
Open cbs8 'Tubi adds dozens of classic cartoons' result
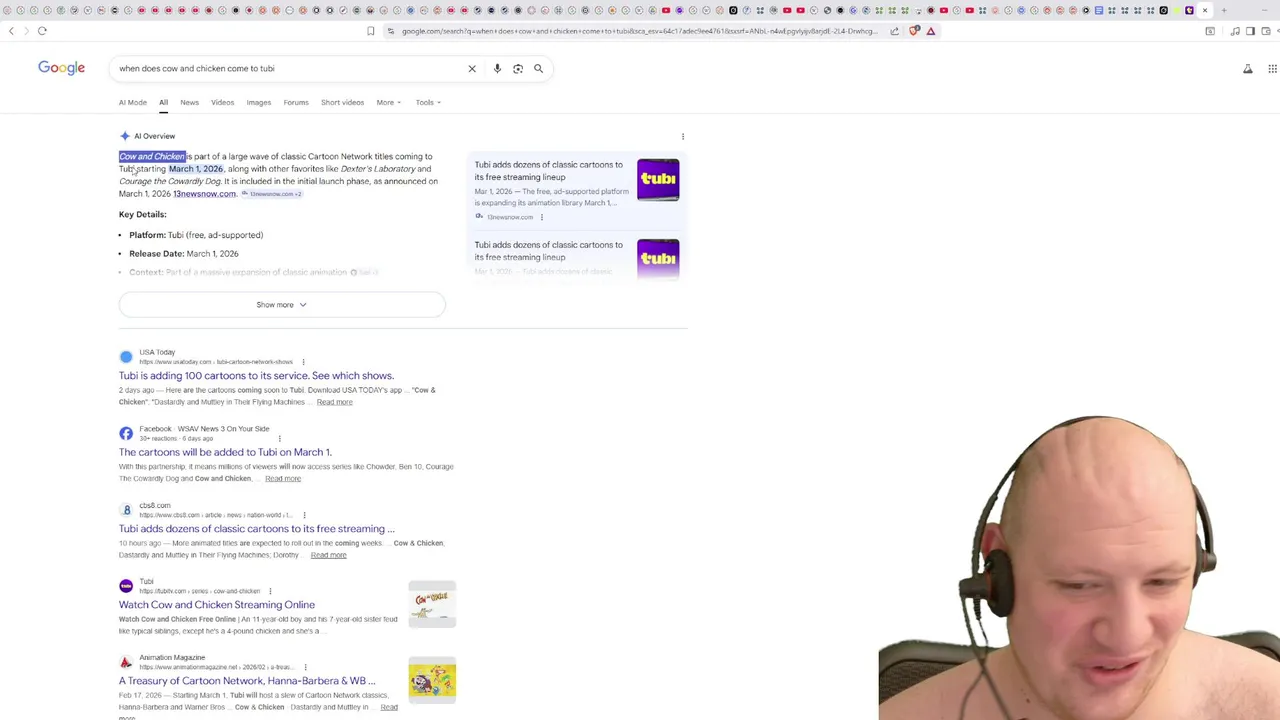click(256, 528)
